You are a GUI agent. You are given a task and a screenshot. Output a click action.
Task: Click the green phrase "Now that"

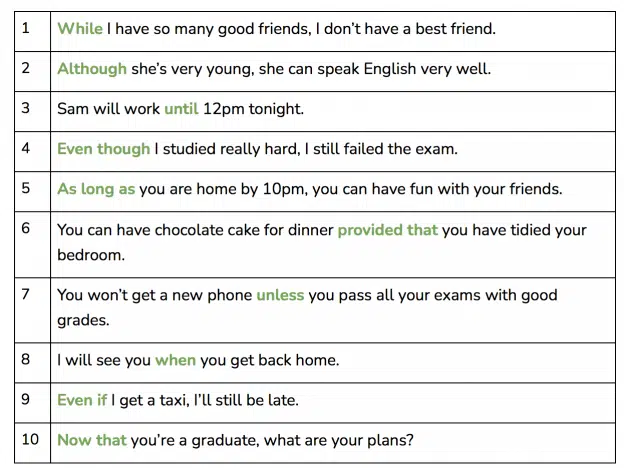coord(92,440)
